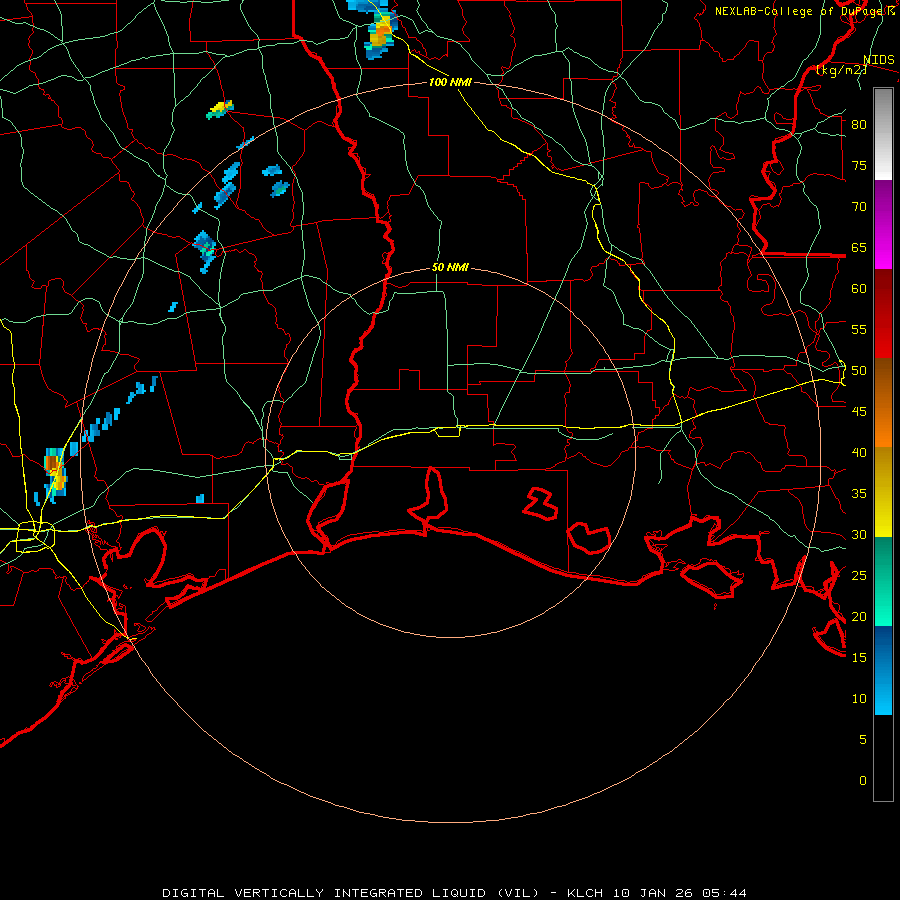Click the blue segment of the color bar
The height and width of the screenshot is (900, 900).
883,670
